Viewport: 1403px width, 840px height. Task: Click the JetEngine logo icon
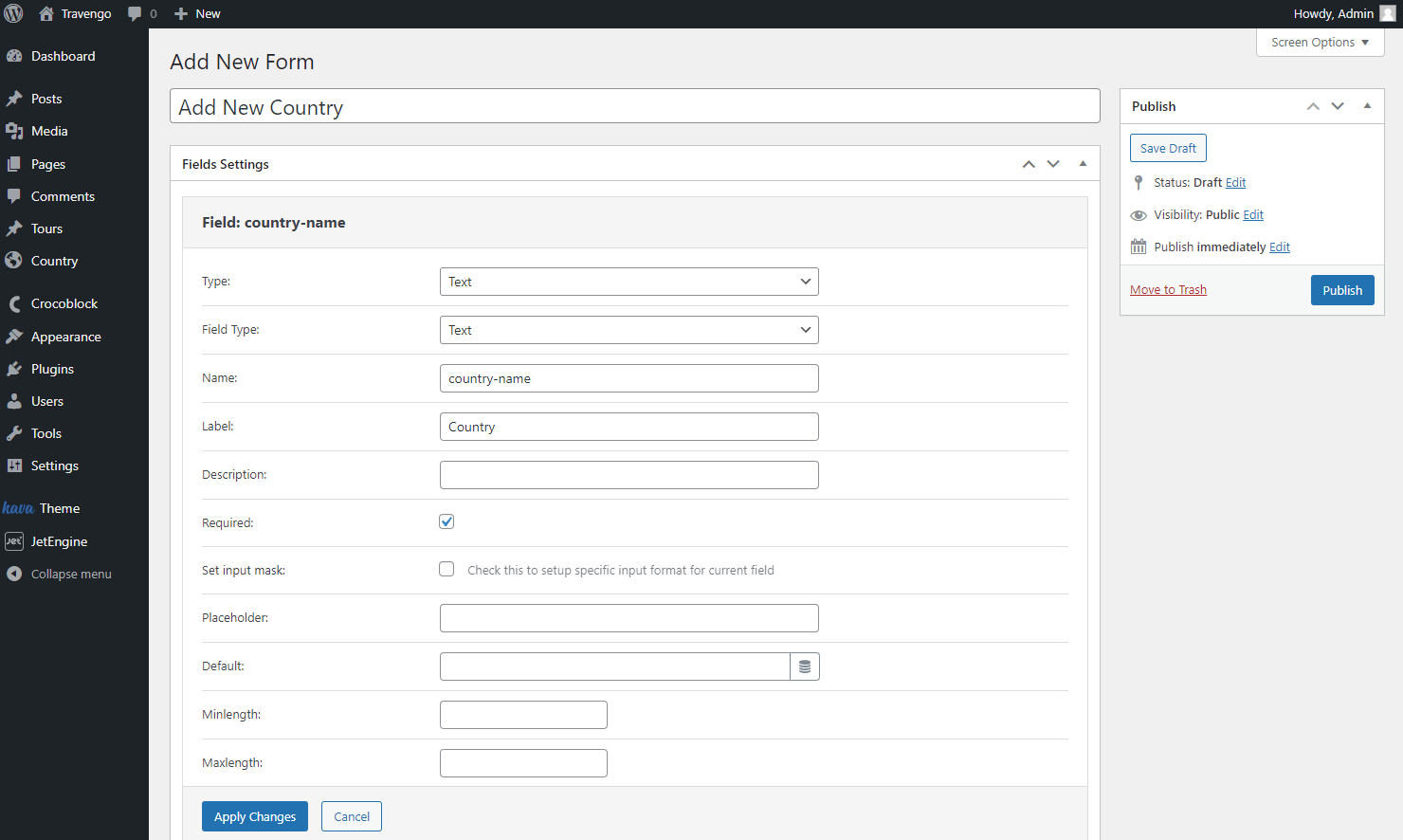click(x=14, y=541)
